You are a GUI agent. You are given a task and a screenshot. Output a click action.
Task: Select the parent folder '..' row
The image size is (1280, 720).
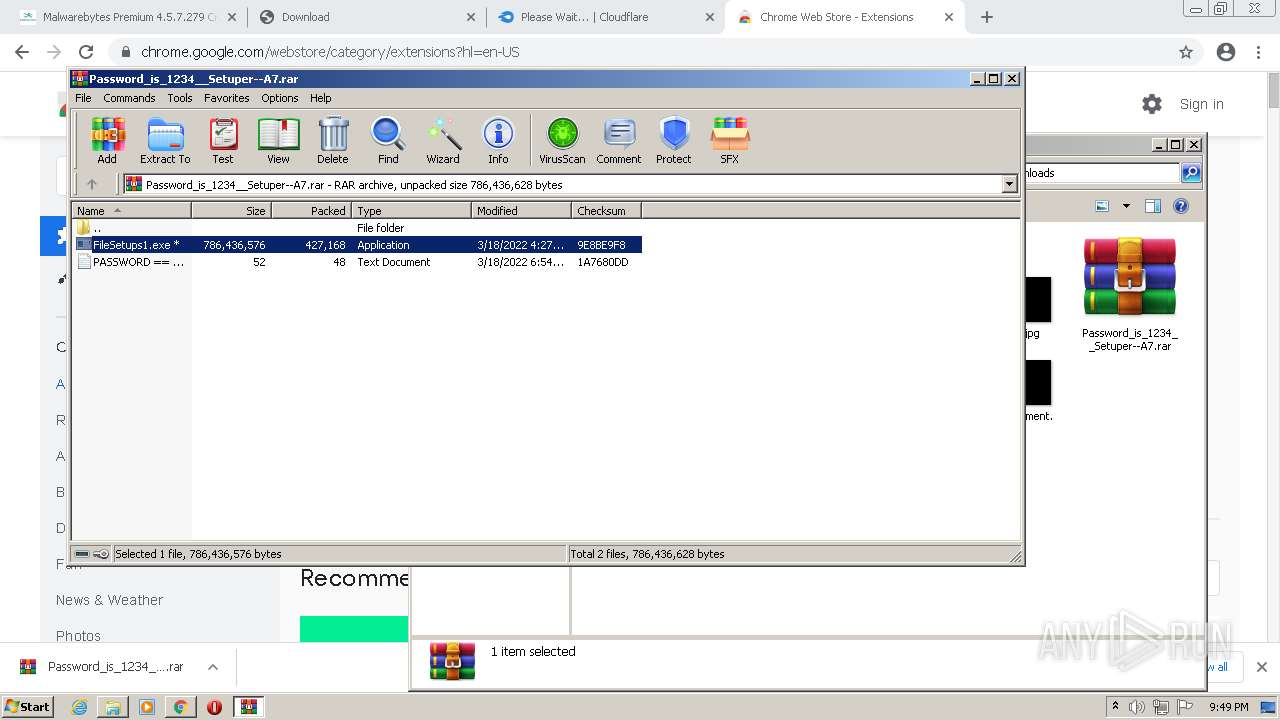click(x=357, y=228)
